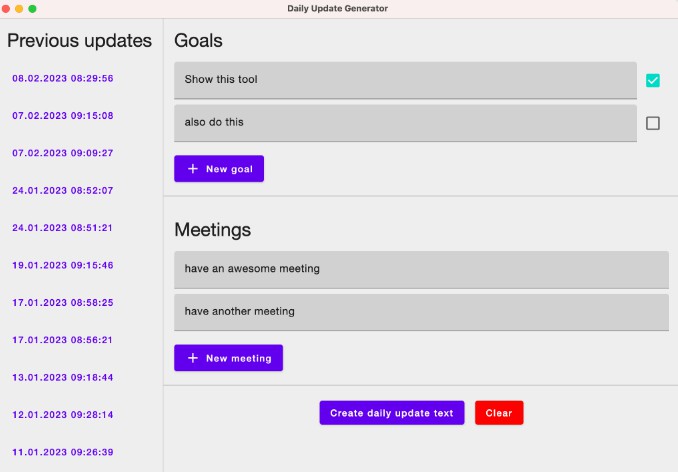Viewport: 678px width, 472px height.
Task: Create daily update text
Action: [x=392, y=413]
